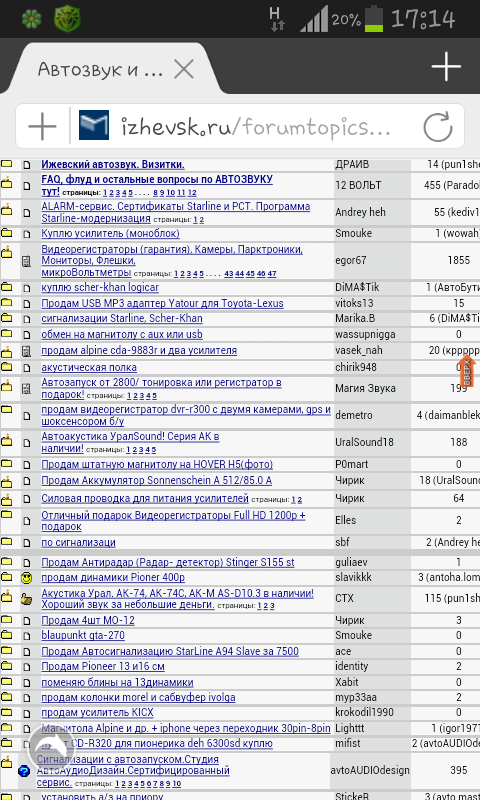Click folder icon of Куплю усилитель (моноблок) row
The width and height of the screenshot is (480, 800).
pos(6,233)
